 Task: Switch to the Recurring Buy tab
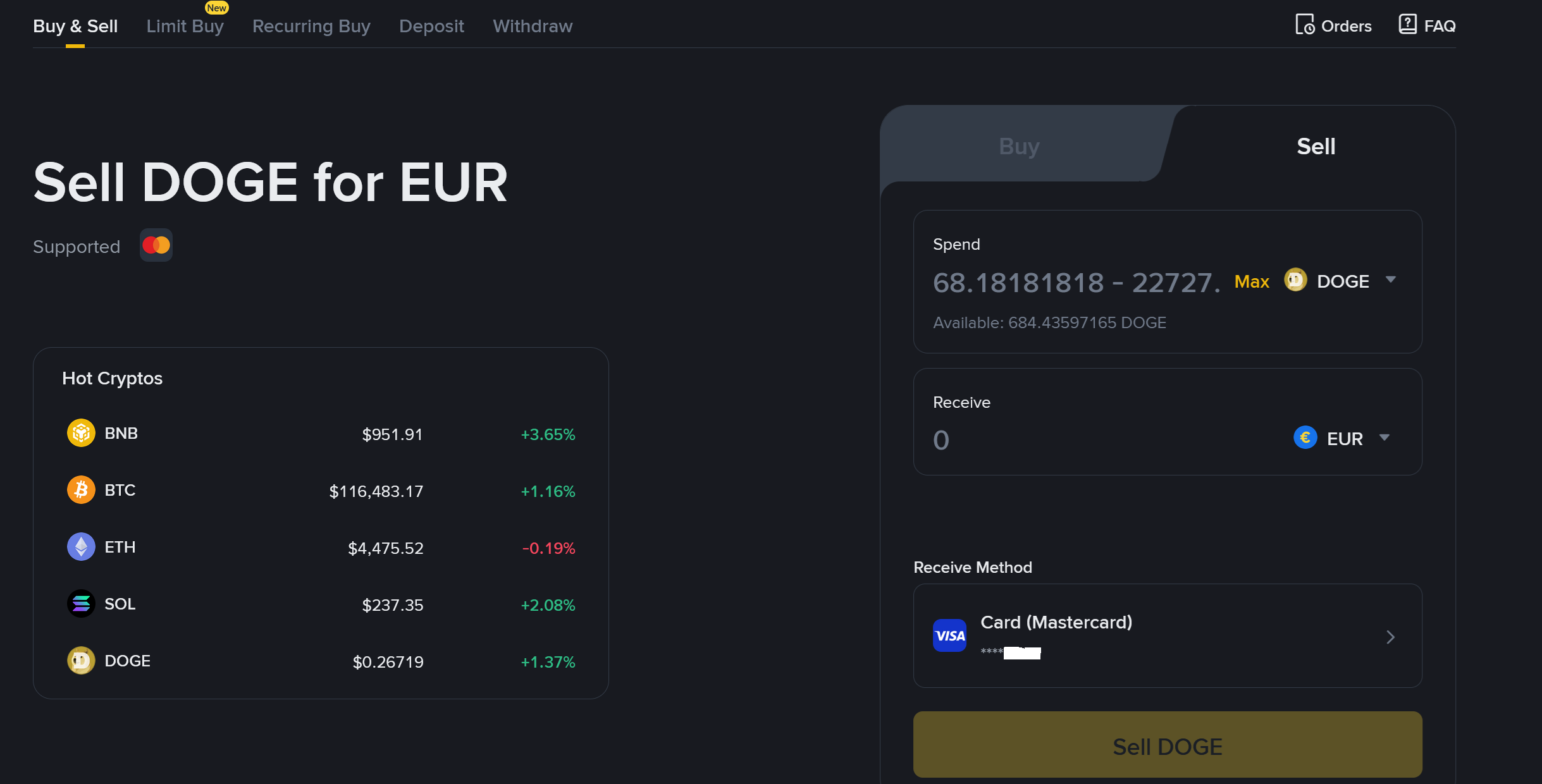pyautogui.click(x=311, y=26)
